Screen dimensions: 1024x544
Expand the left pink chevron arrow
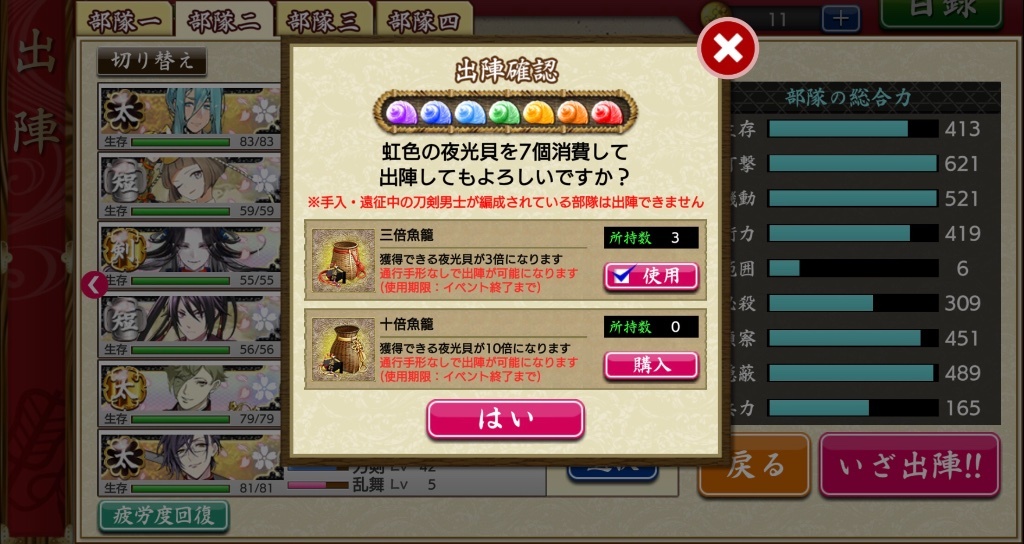[95, 285]
